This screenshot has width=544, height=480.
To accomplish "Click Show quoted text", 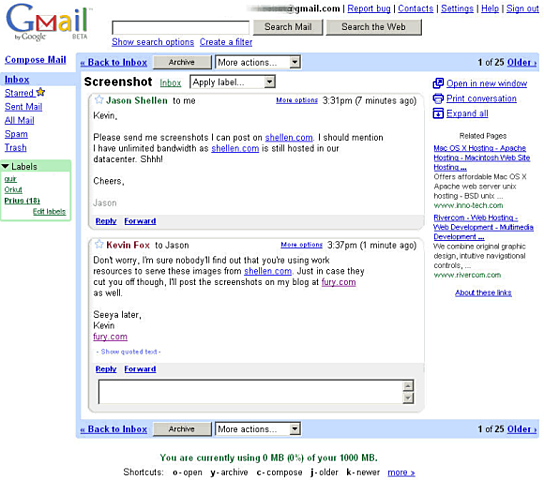I will (128, 352).
